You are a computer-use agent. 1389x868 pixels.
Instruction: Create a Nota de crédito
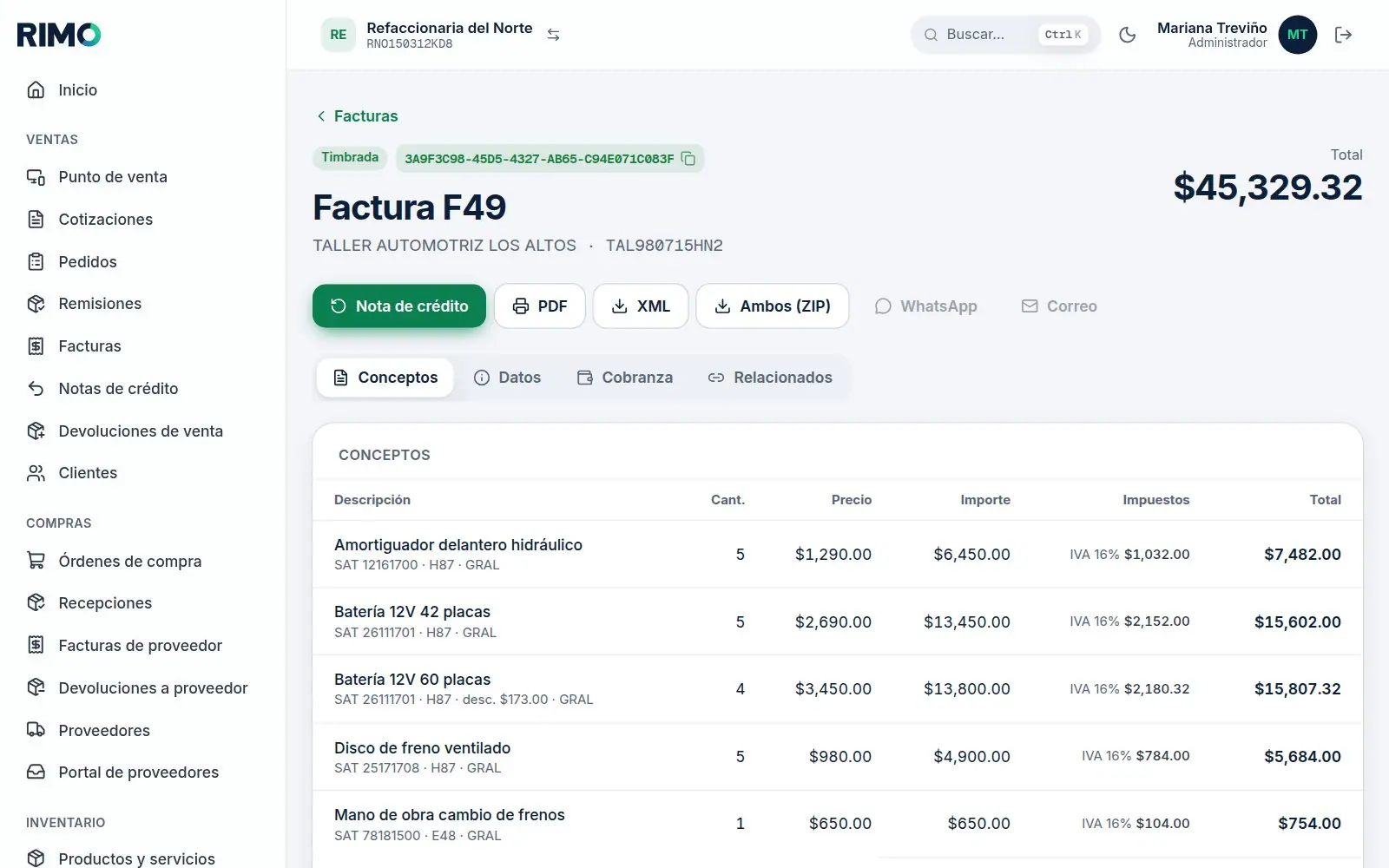click(399, 306)
